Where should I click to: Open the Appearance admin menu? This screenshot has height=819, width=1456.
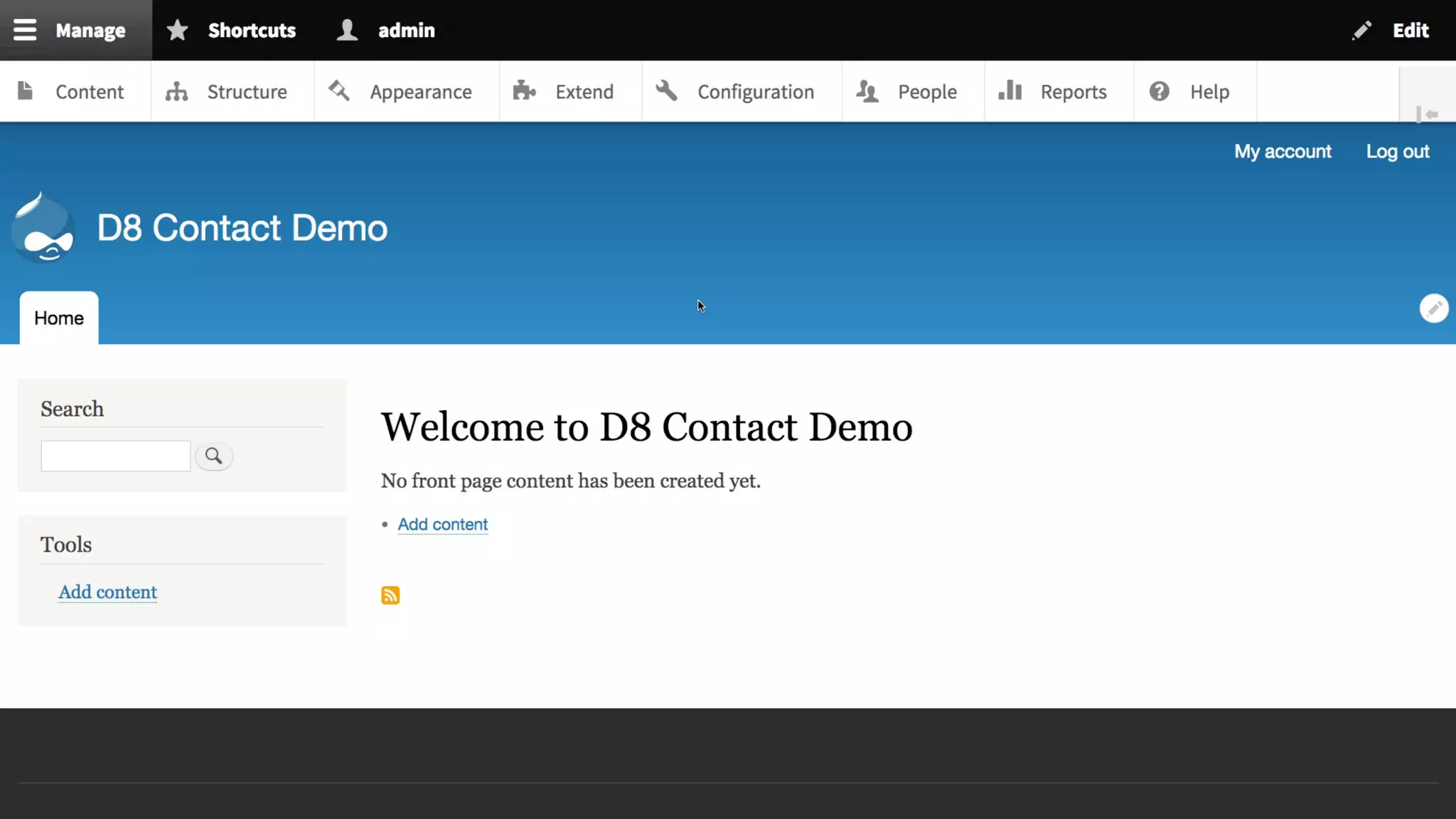pyautogui.click(x=406, y=91)
